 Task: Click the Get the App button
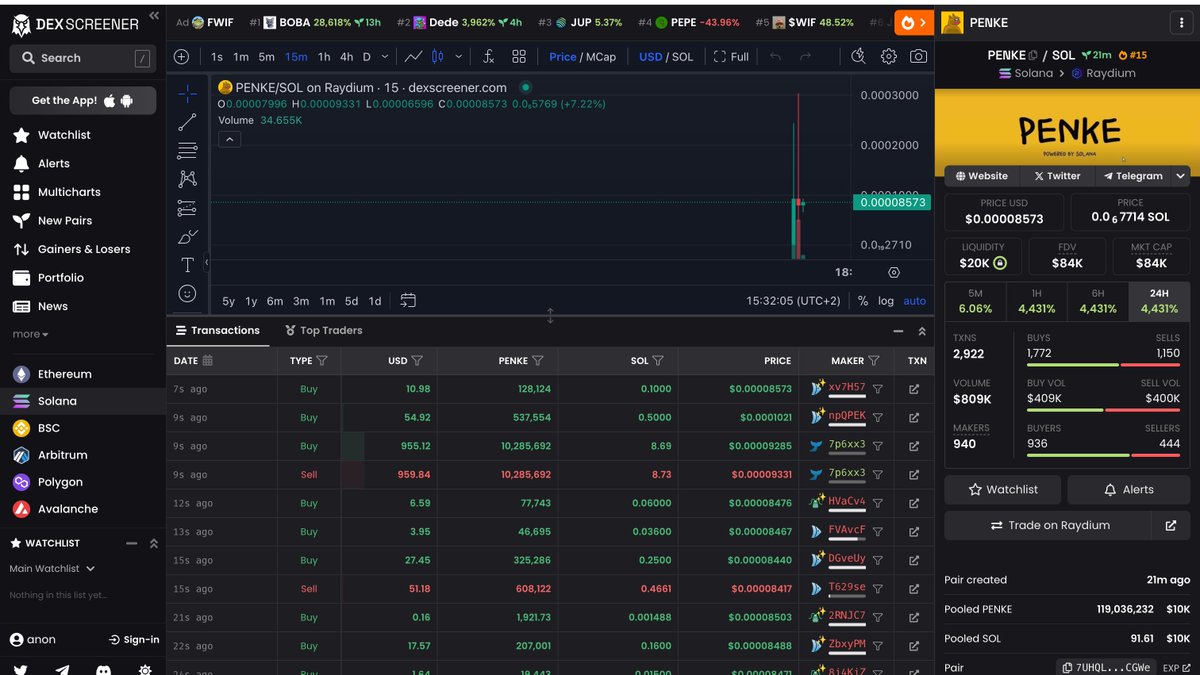(83, 100)
